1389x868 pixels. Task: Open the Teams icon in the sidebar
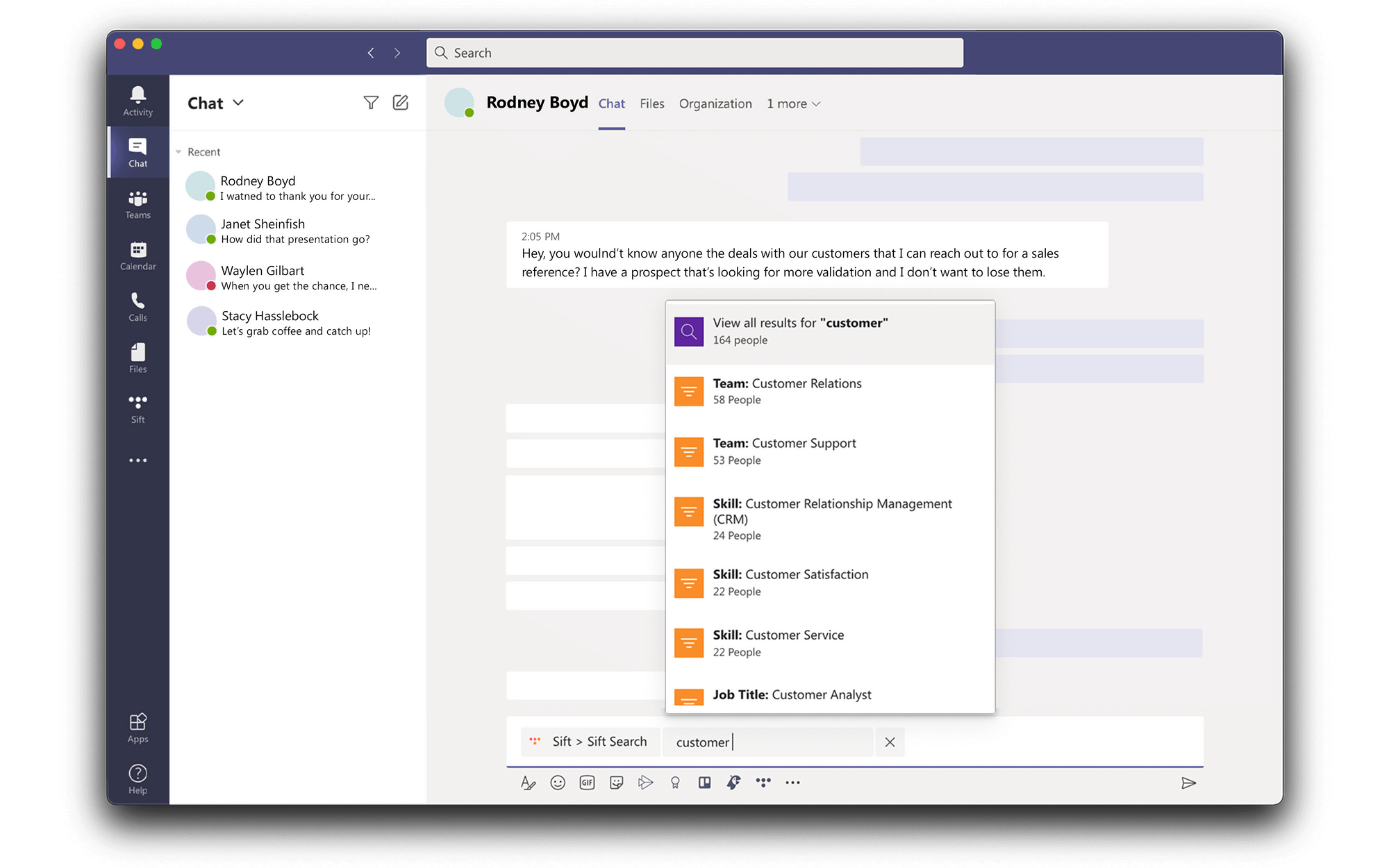pos(138,203)
